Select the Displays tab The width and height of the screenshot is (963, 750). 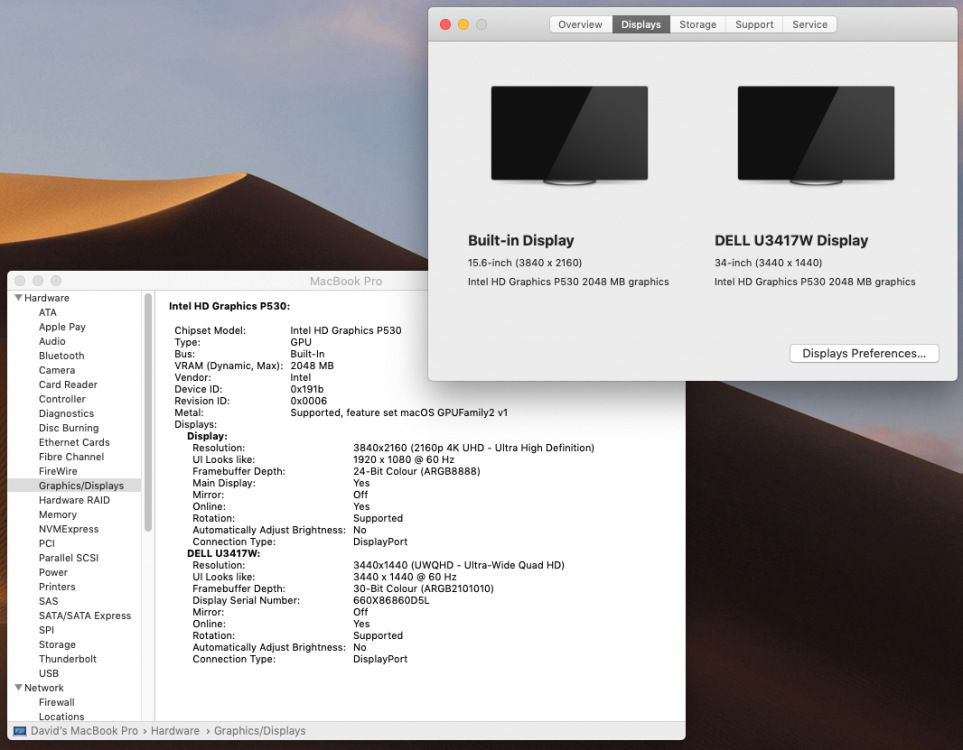[641, 25]
